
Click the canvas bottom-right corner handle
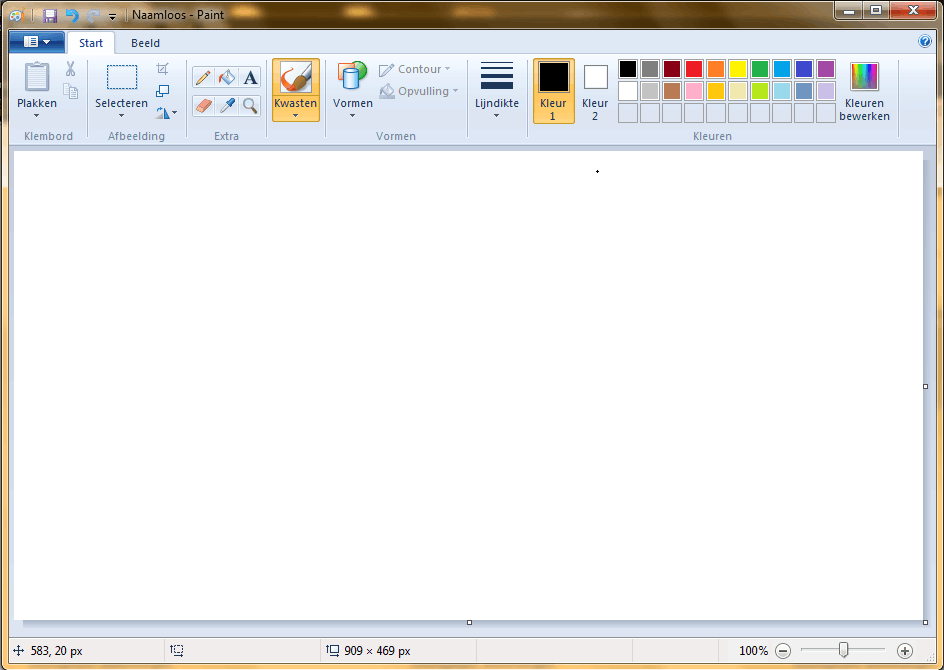(925, 622)
